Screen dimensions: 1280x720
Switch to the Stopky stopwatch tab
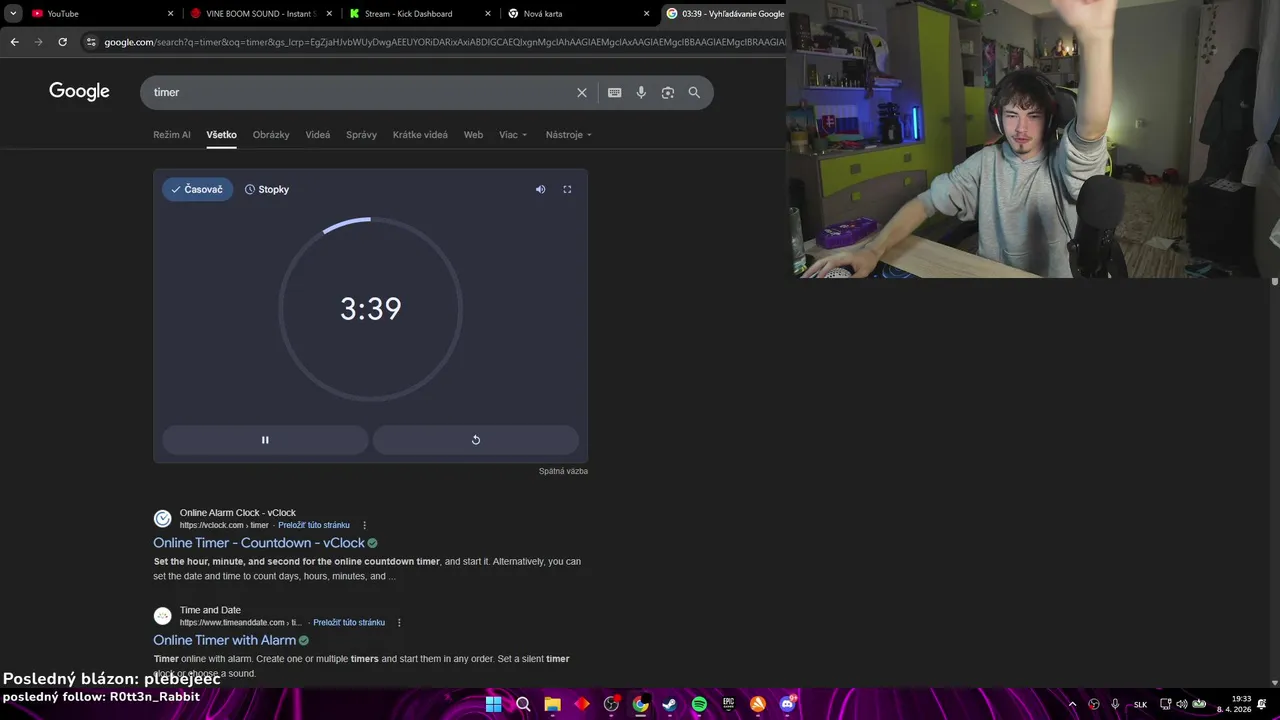pos(267,189)
